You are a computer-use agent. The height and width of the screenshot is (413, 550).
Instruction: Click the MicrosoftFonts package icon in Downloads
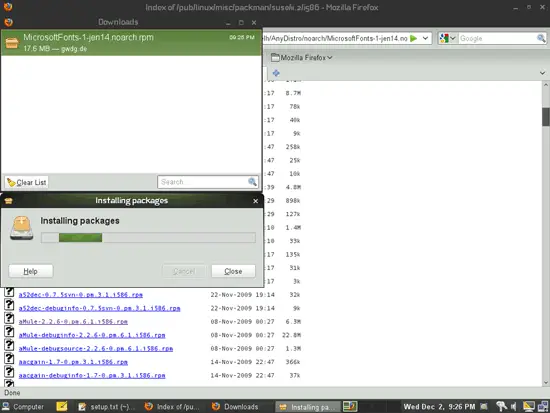[x=12, y=43]
